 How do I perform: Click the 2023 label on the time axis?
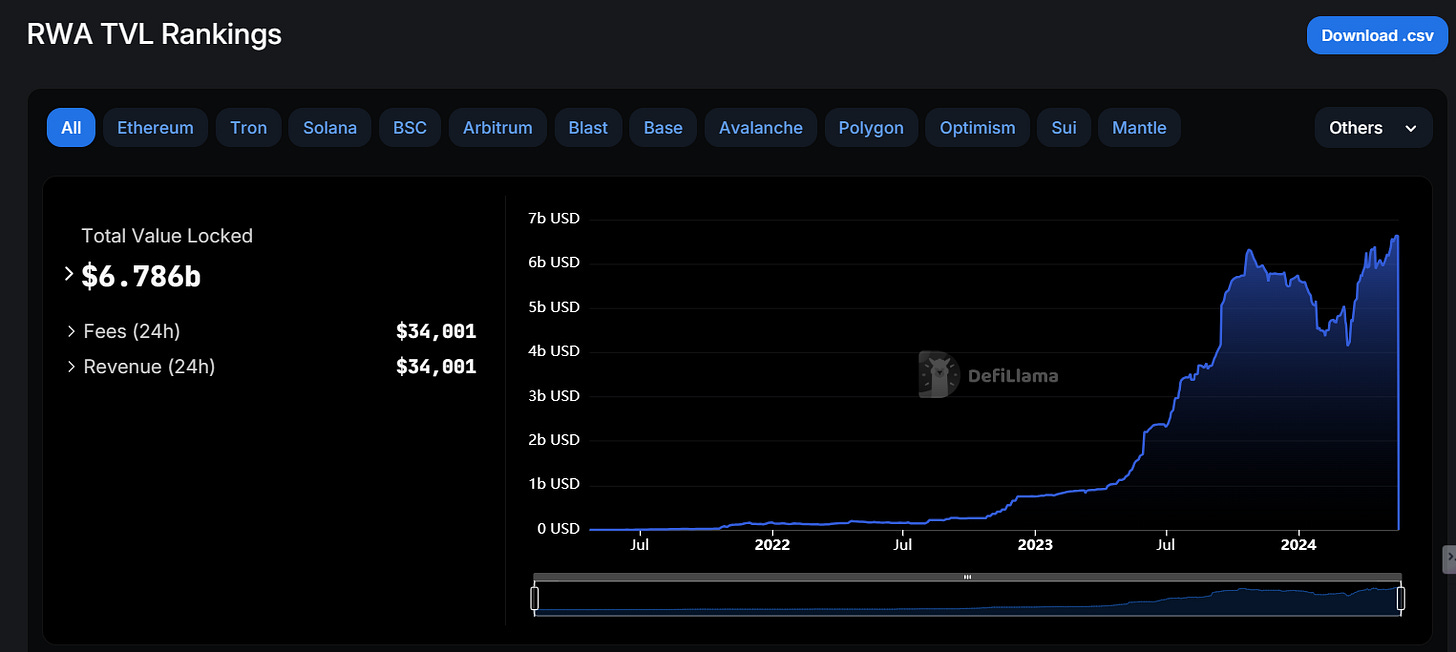coord(1034,545)
